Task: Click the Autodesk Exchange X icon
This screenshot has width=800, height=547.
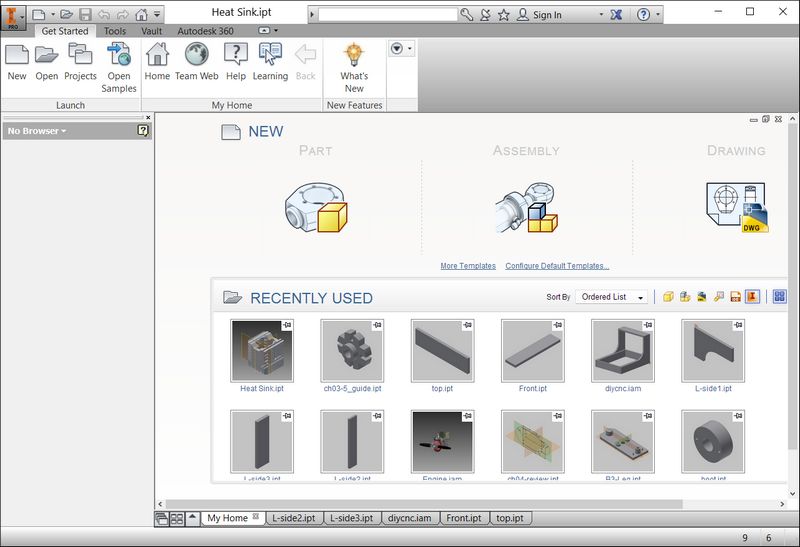Action: click(x=616, y=15)
